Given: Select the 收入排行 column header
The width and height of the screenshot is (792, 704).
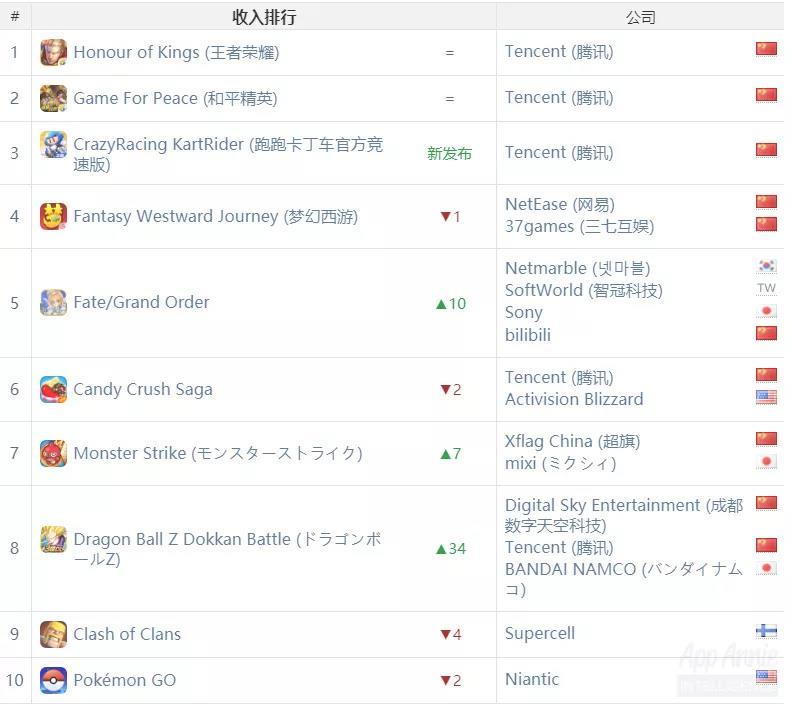Looking at the screenshot, I should [264, 17].
